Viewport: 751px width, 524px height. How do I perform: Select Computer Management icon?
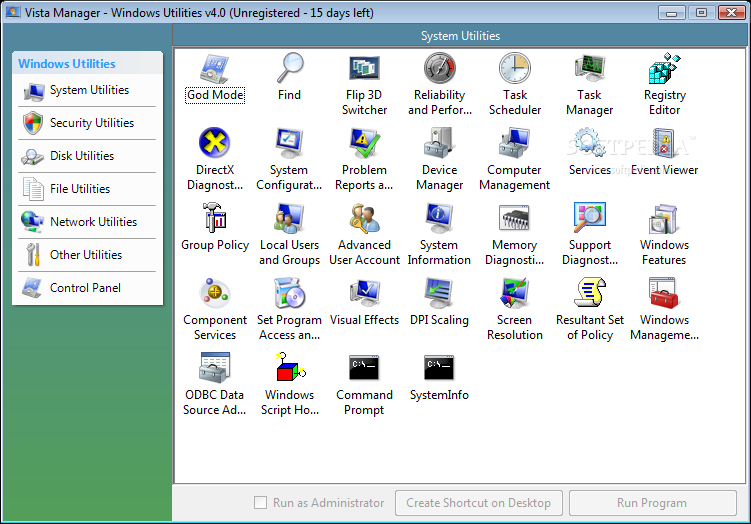coord(514,143)
